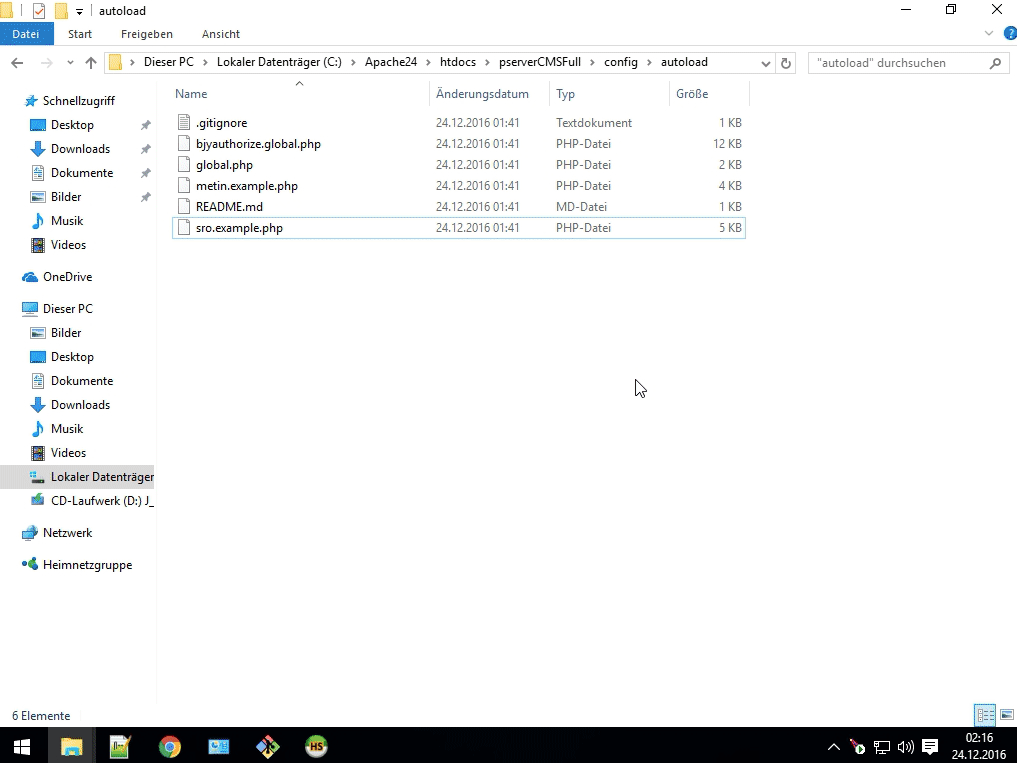Switch to details view icon
1017x763 pixels.
click(x=985, y=715)
